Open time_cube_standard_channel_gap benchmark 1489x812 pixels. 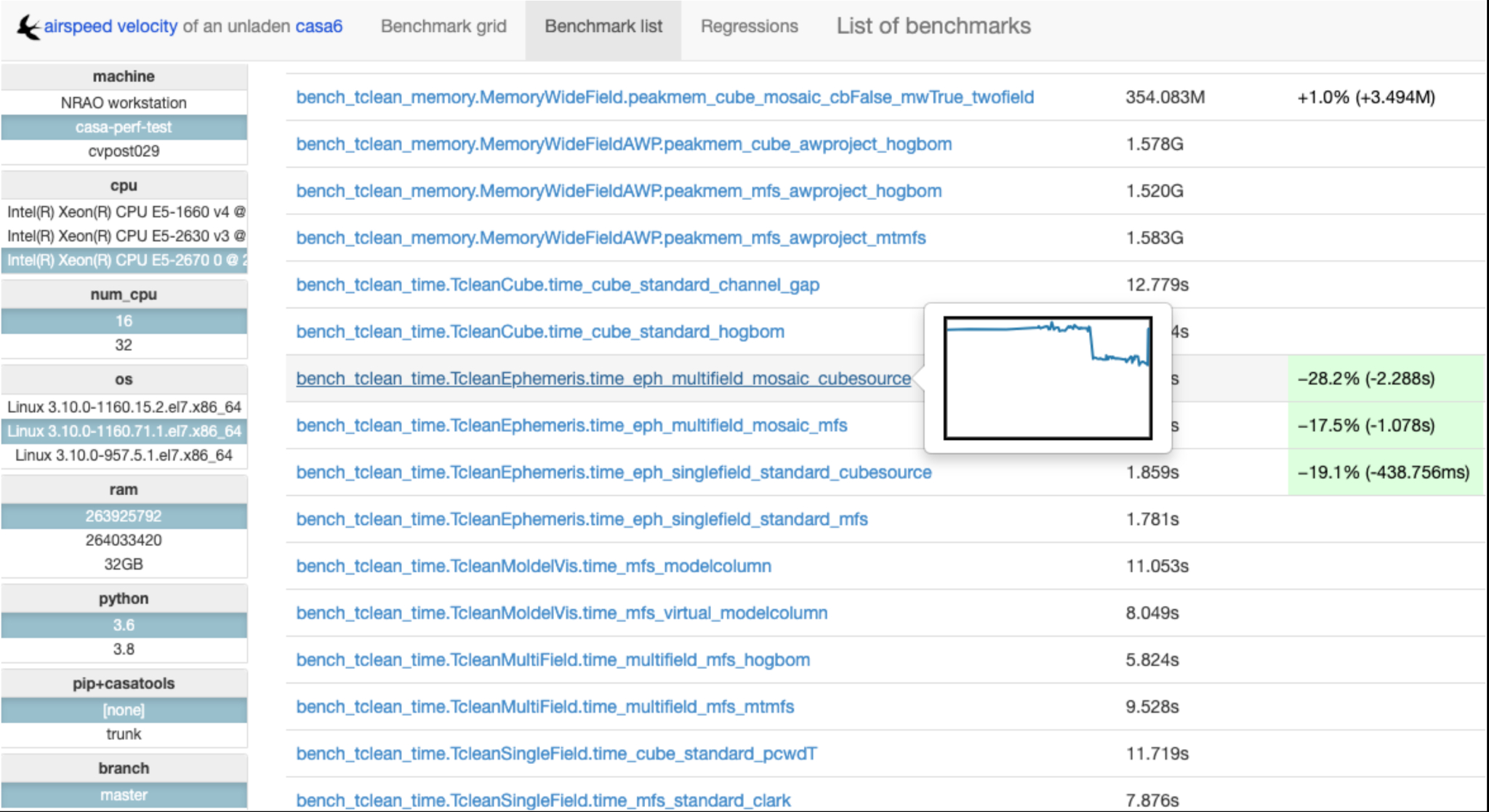pos(557,285)
